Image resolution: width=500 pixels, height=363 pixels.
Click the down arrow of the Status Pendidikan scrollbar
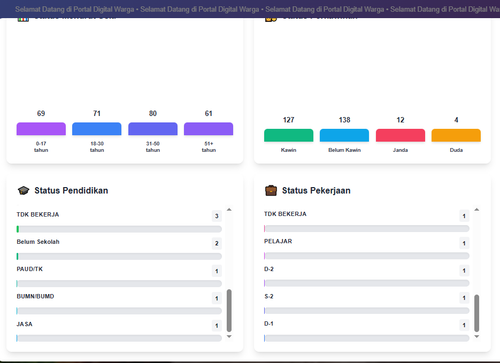229,337
